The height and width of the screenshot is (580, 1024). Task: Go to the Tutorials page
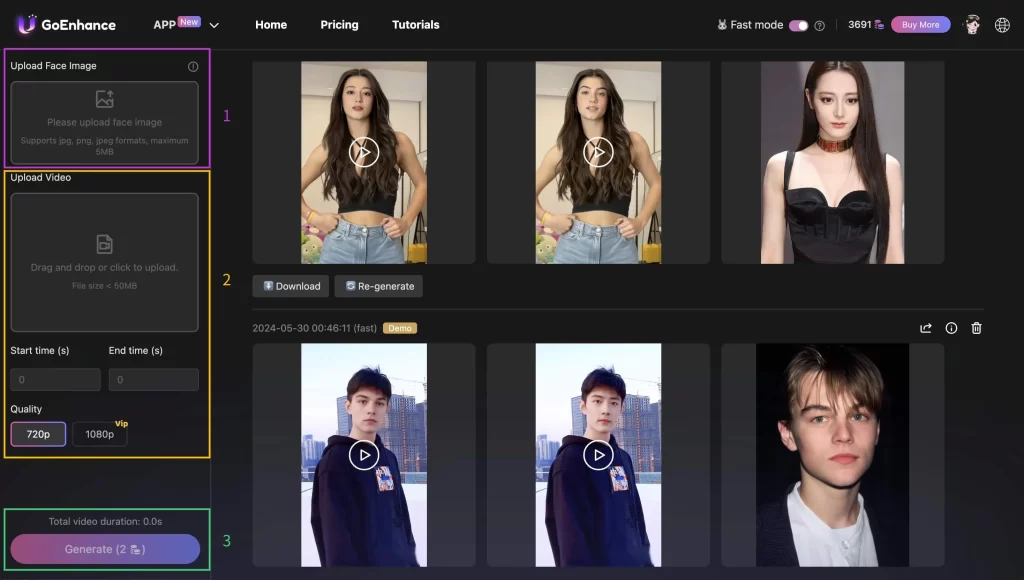415,24
